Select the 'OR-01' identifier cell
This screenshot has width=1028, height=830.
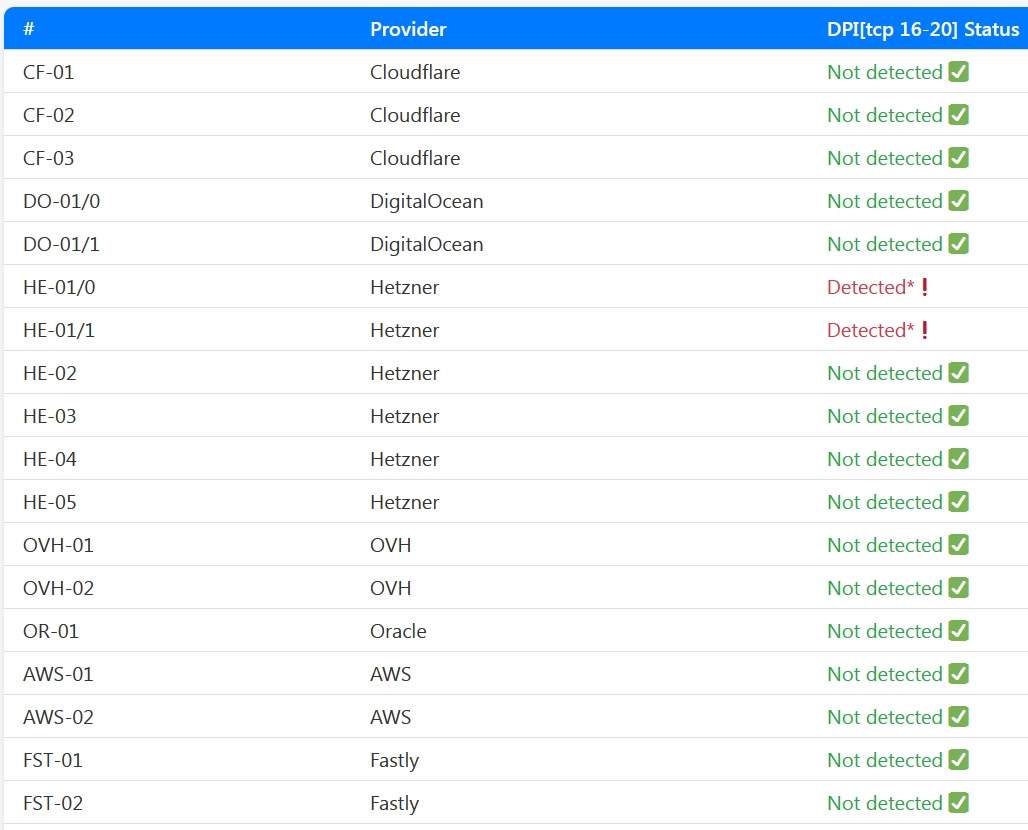click(51, 631)
